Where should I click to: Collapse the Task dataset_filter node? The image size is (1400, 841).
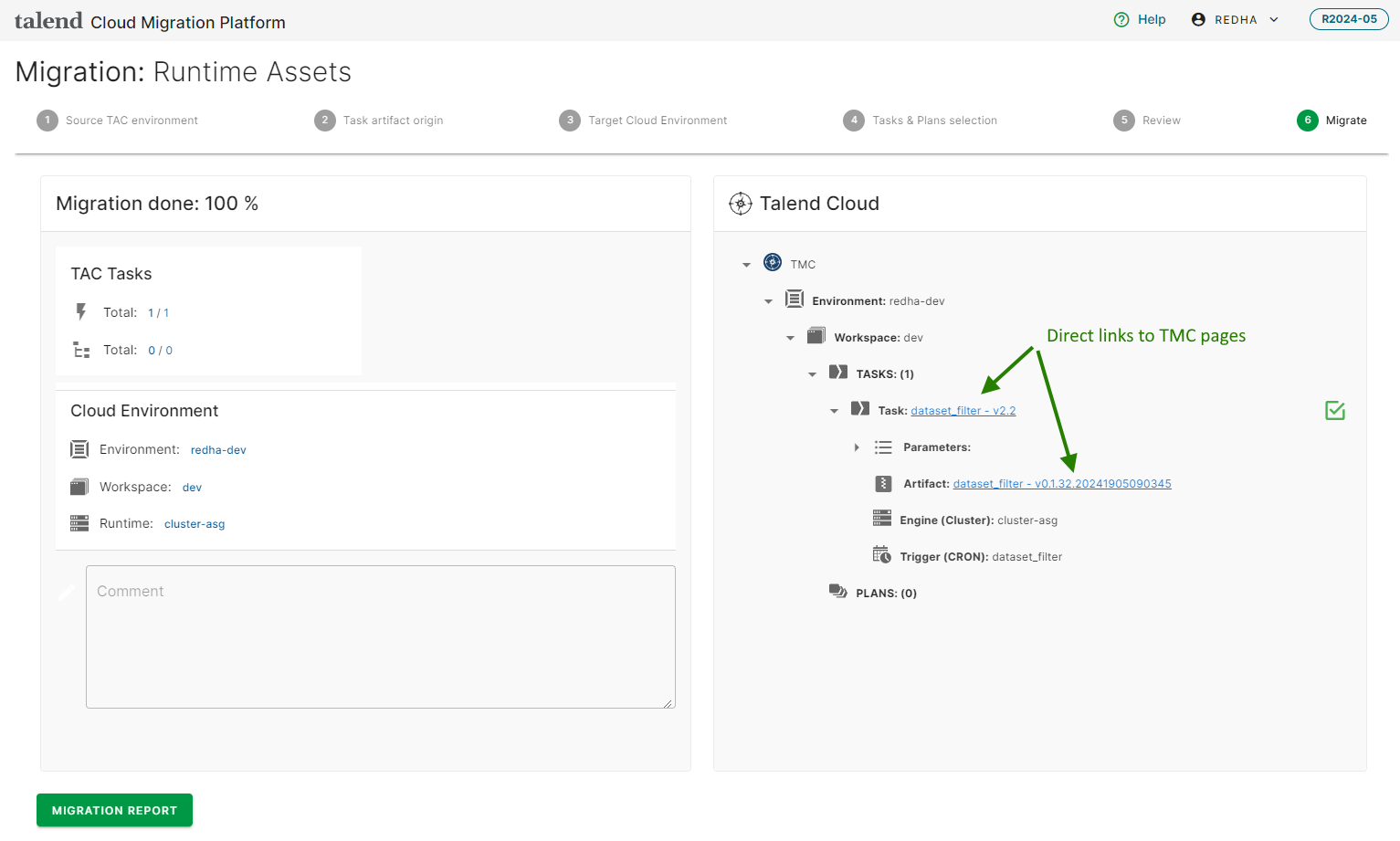tap(834, 411)
